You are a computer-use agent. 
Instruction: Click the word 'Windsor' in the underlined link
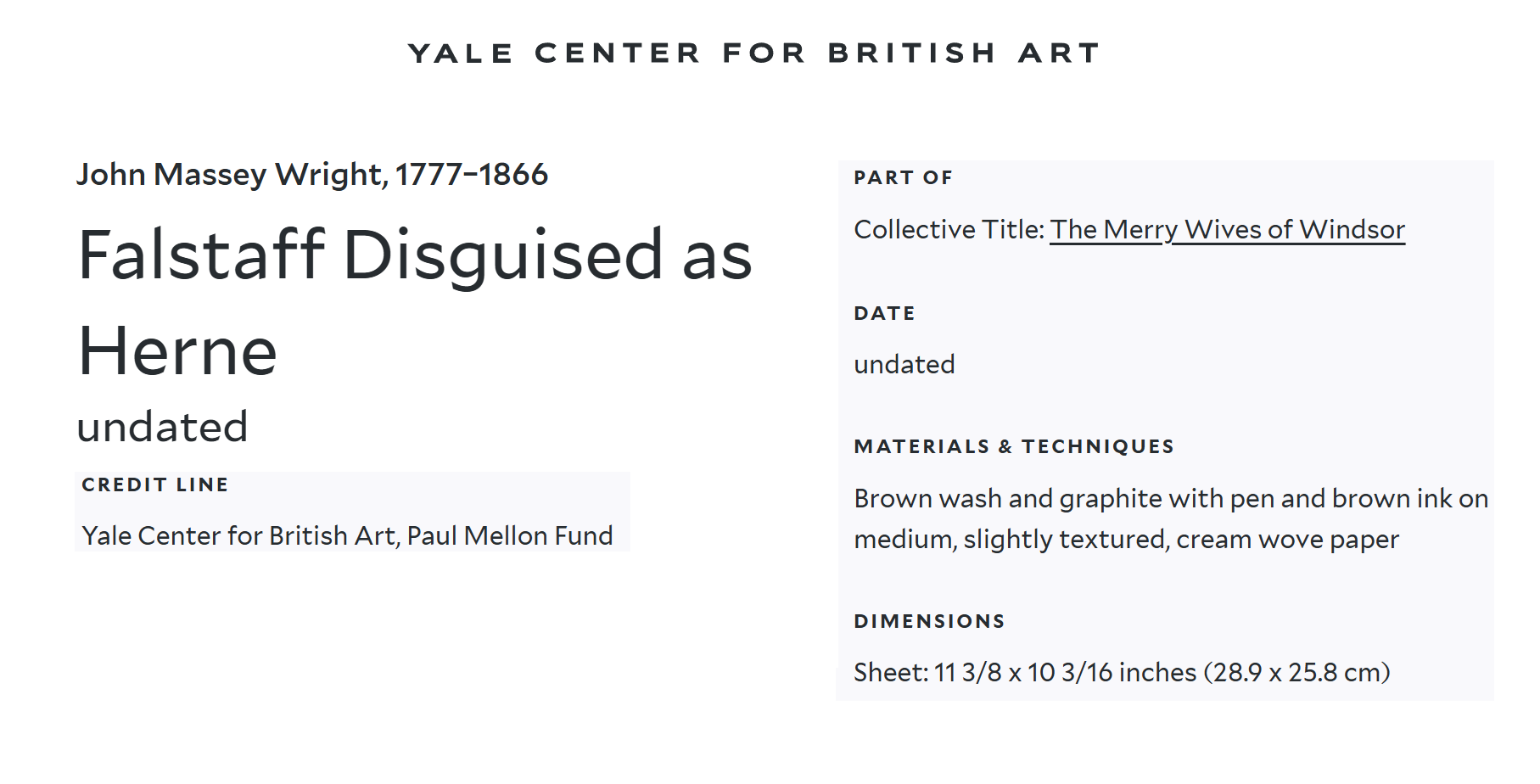point(1352,230)
